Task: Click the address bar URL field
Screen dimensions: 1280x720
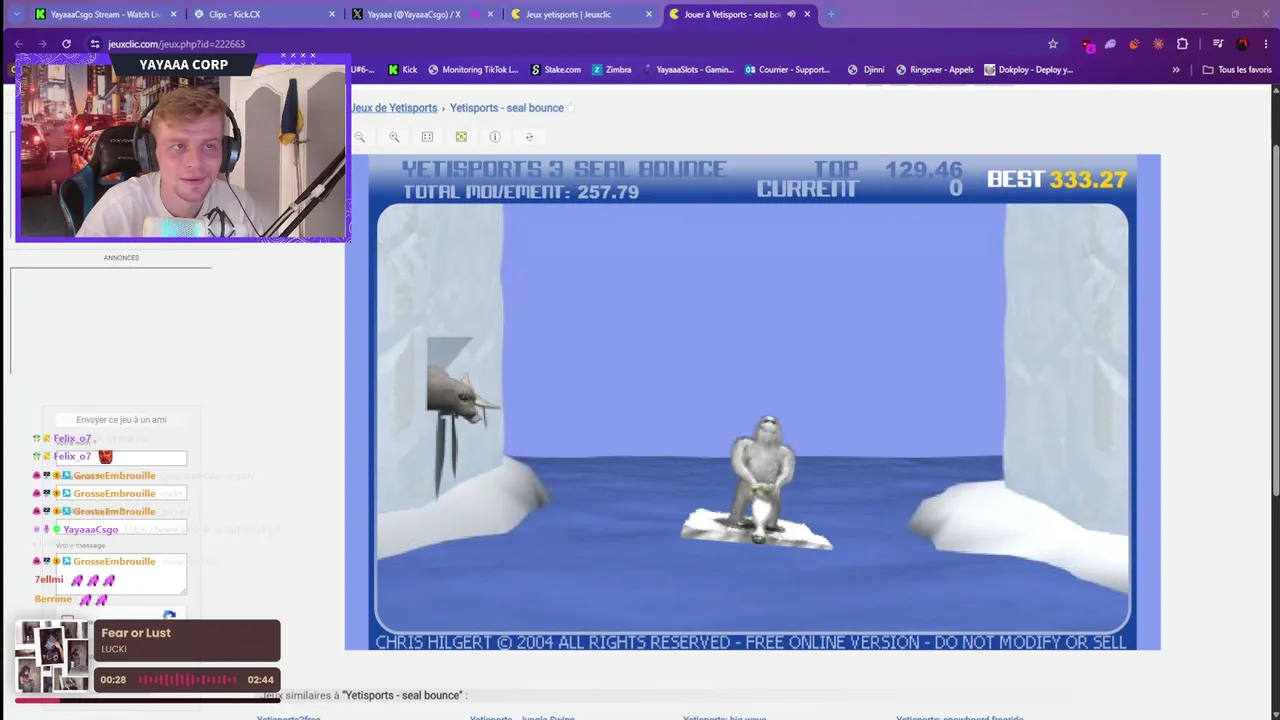Action: (x=560, y=44)
